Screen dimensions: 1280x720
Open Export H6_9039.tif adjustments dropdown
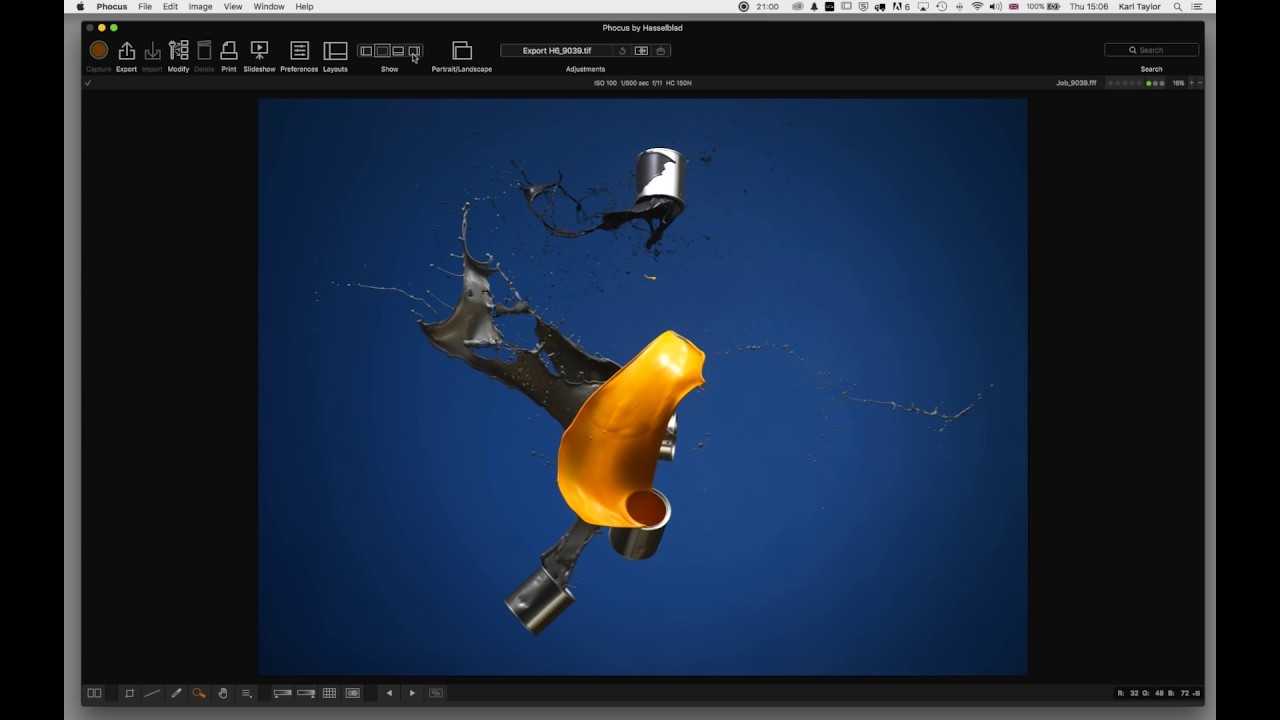pos(556,50)
